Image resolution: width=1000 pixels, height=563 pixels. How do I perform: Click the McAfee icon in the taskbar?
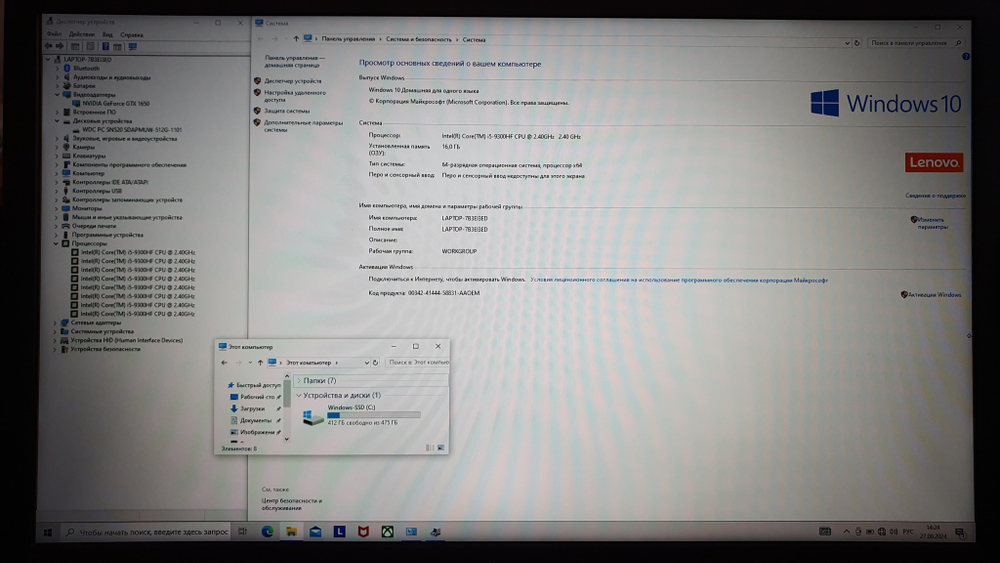(363, 532)
